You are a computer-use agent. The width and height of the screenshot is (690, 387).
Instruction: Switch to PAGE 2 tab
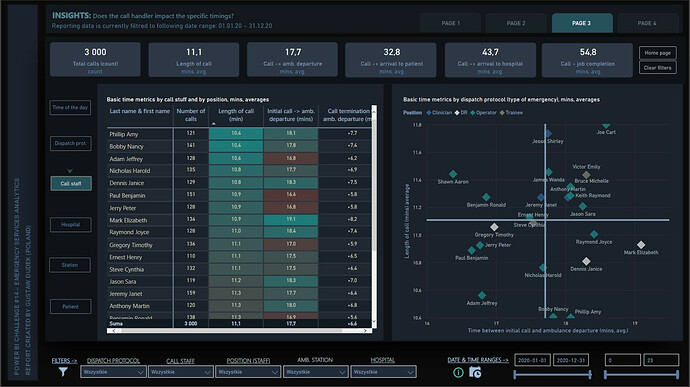coord(516,23)
